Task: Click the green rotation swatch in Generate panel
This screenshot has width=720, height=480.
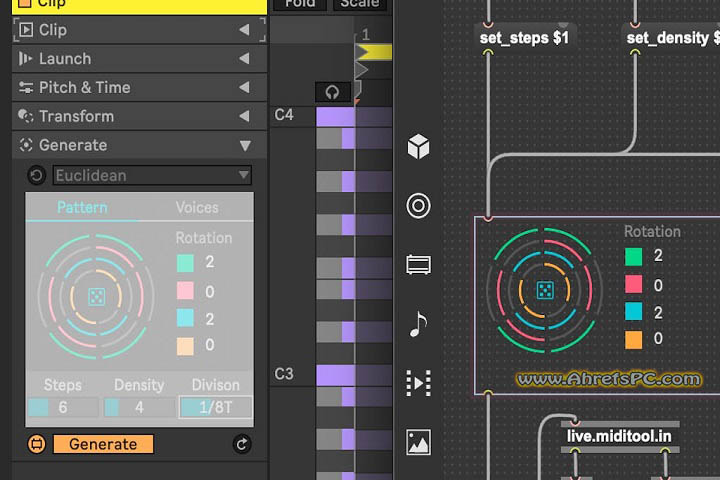Action: coord(186,263)
